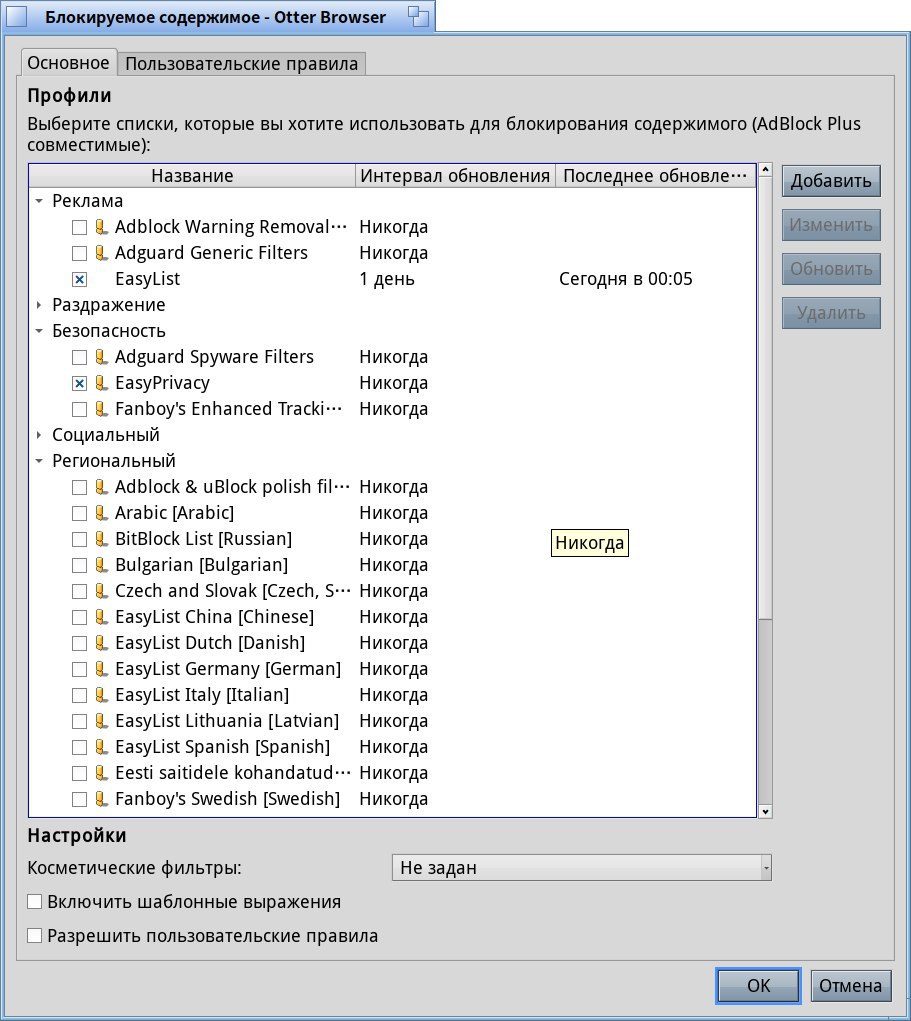This screenshot has height=1021, width=911.
Task: Sort by 'Интервал обновления' column header
Action: tap(455, 176)
